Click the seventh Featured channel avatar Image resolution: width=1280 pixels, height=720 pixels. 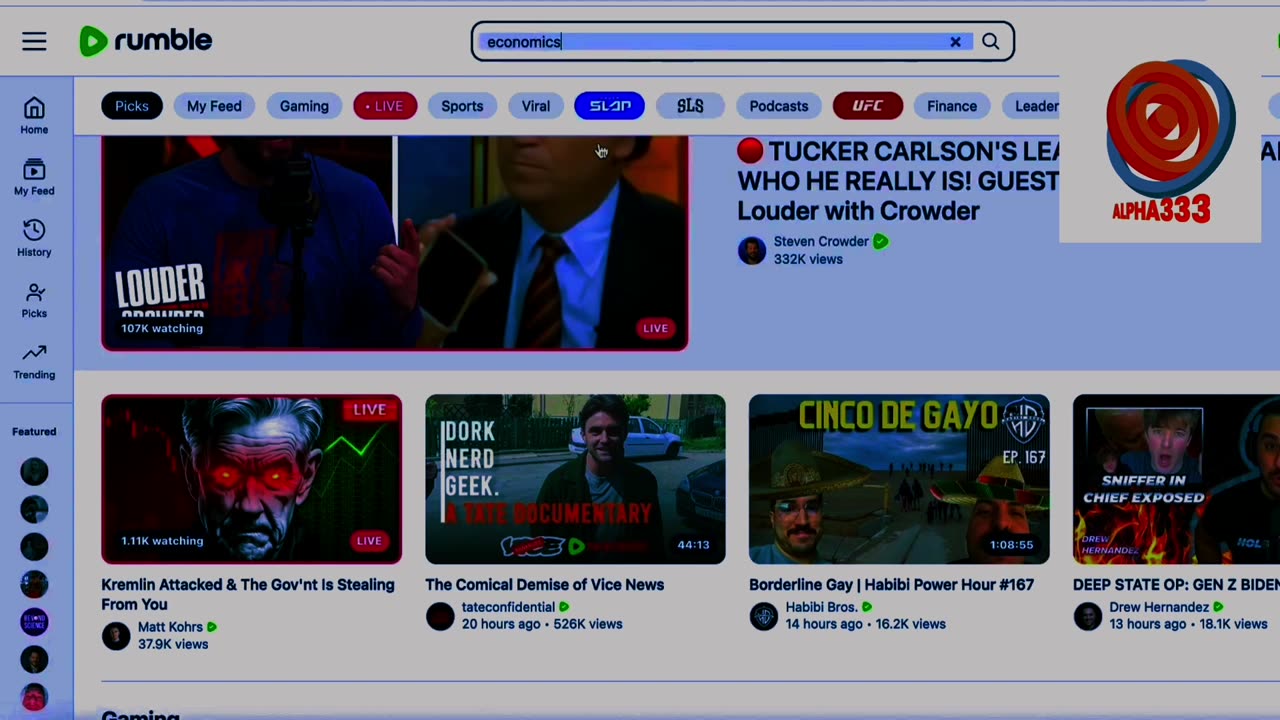34,697
